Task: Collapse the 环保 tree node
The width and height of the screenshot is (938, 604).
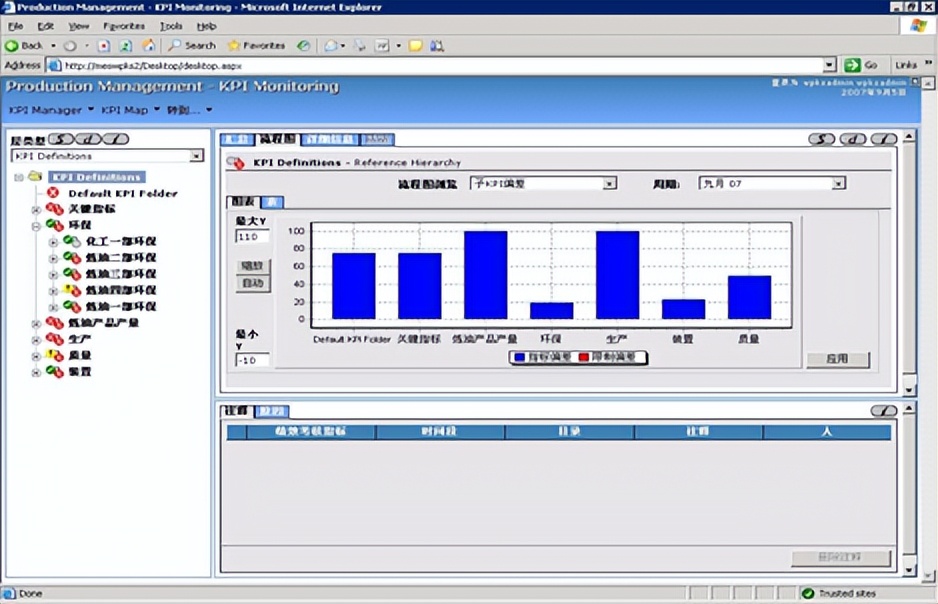Action: pyautogui.click(x=36, y=226)
